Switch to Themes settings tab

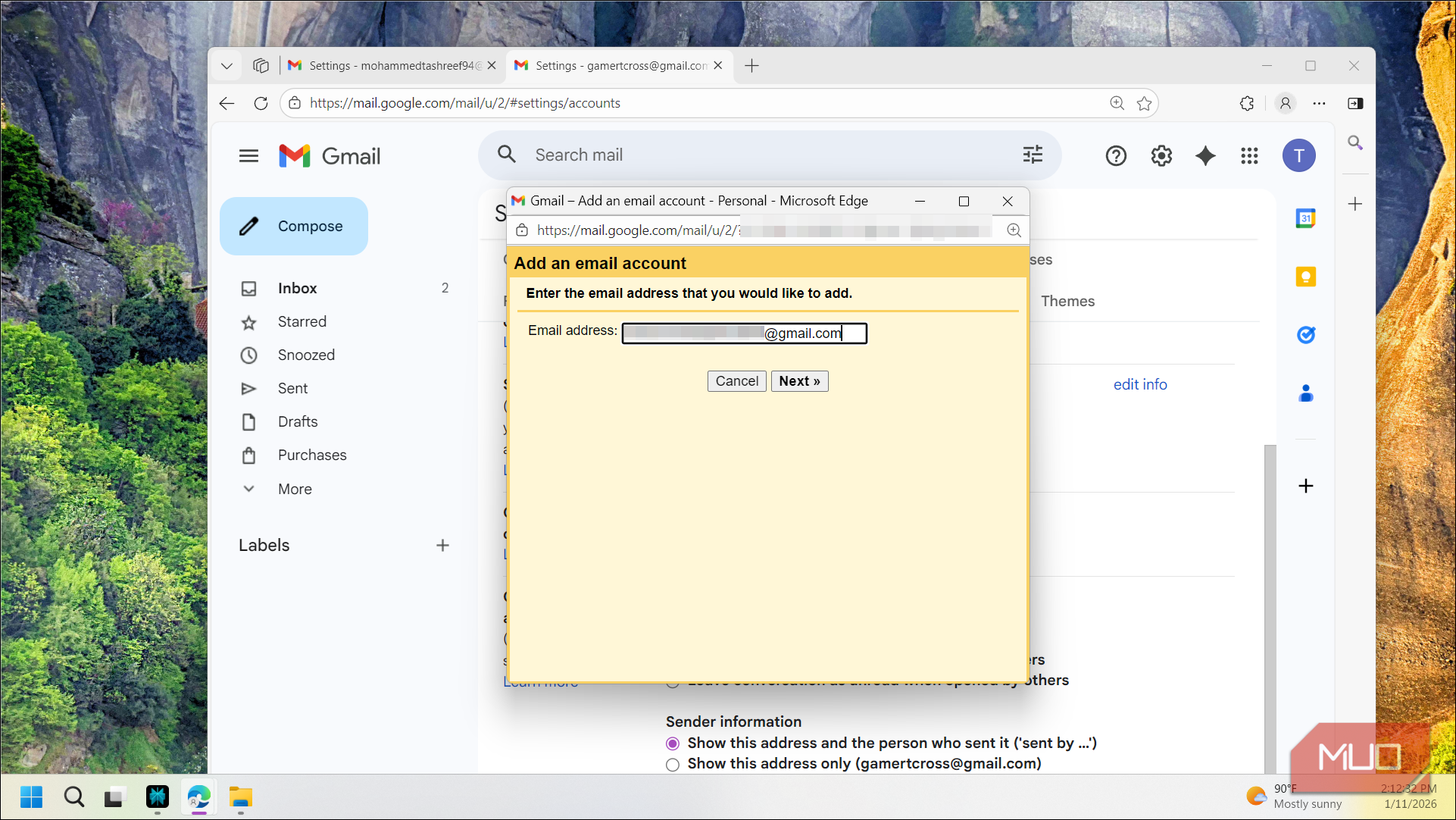point(1067,301)
